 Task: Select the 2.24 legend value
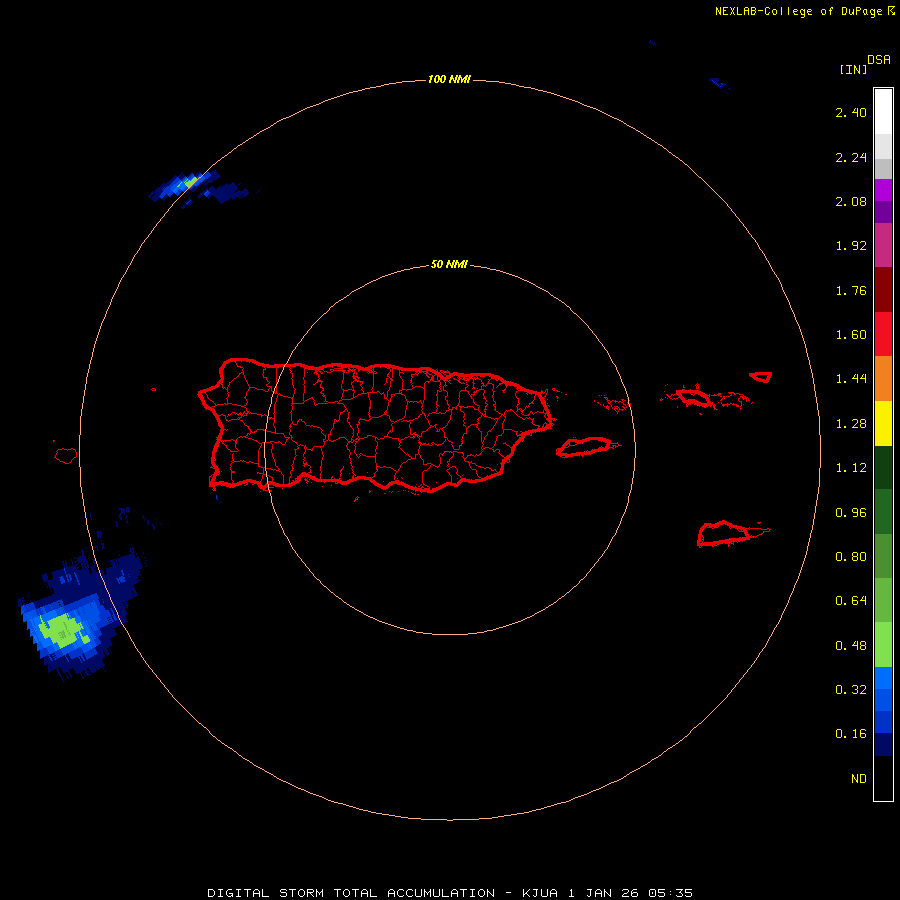click(x=851, y=157)
